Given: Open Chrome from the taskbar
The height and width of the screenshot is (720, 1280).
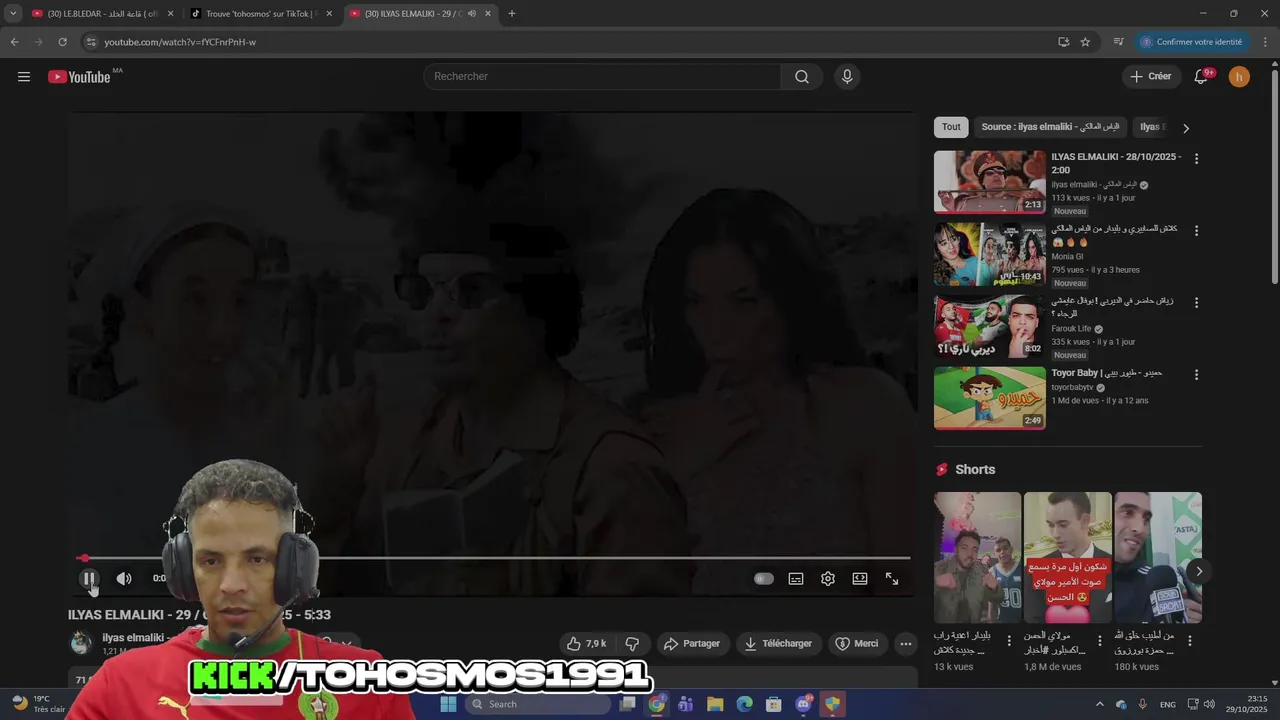Looking at the screenshot, I should 656,704.
